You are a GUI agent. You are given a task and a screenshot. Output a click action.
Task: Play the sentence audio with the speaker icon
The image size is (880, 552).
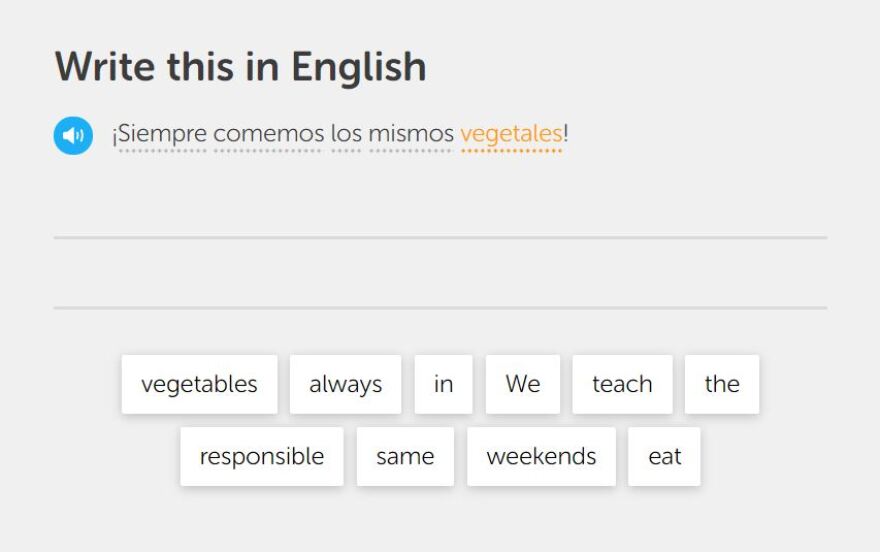73,136
